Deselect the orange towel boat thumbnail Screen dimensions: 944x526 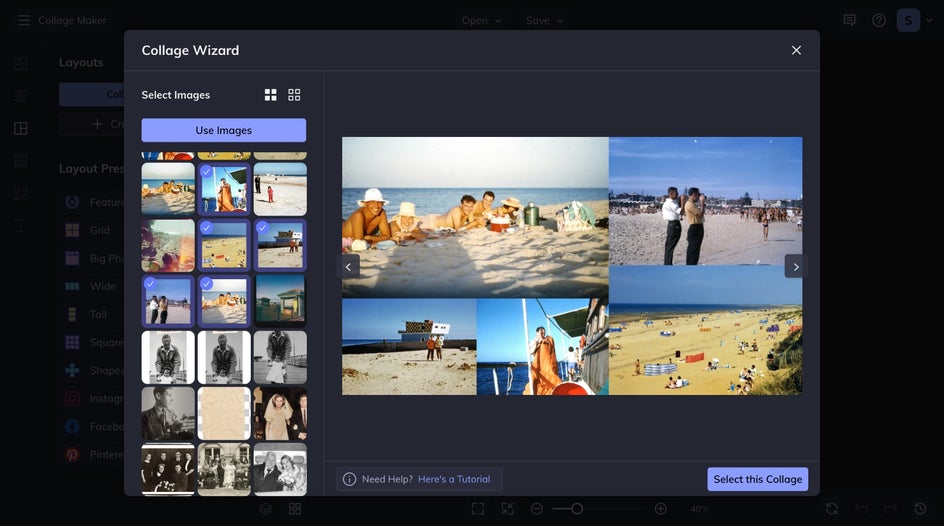click(x=224, y=189)
